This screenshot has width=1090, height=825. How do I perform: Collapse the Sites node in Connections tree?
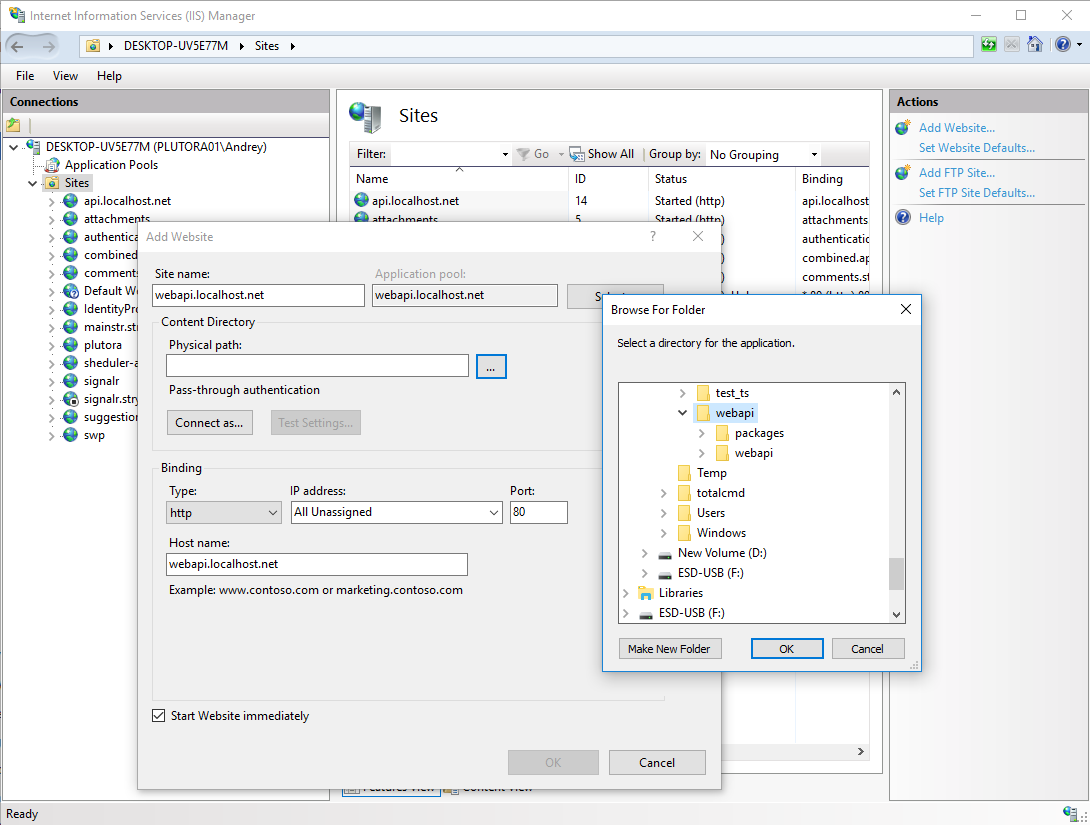click(x=32, y=183)
